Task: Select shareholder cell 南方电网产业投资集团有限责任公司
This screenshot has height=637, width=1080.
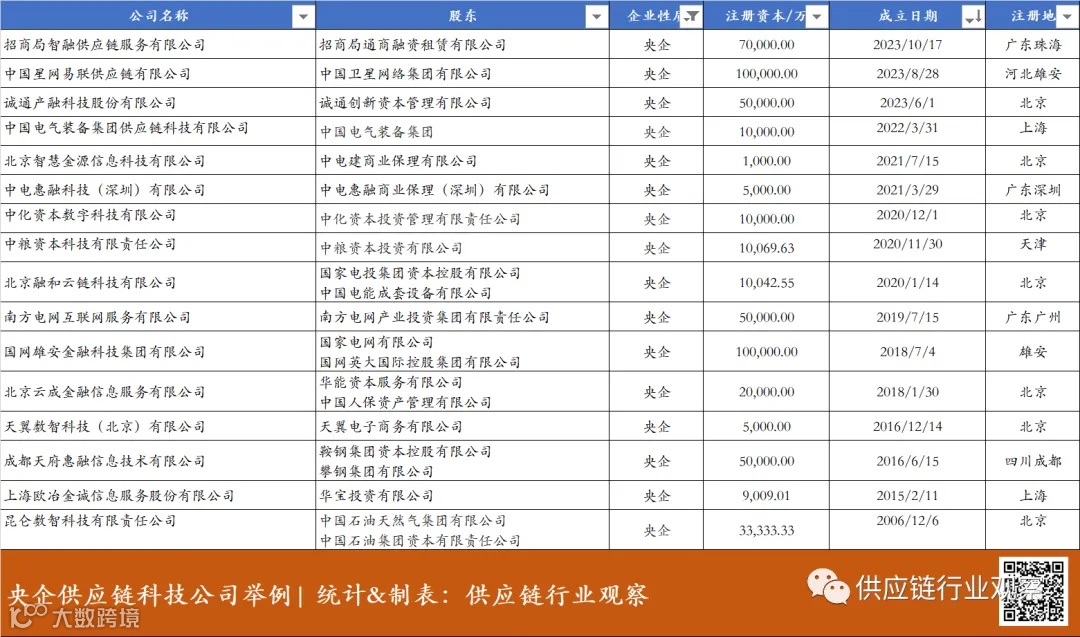Action: pyautogui.click(x=463, y=317)
